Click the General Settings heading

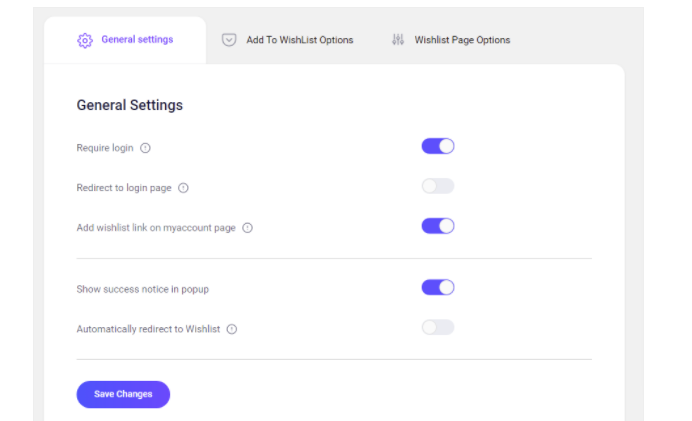click(130, 105)
